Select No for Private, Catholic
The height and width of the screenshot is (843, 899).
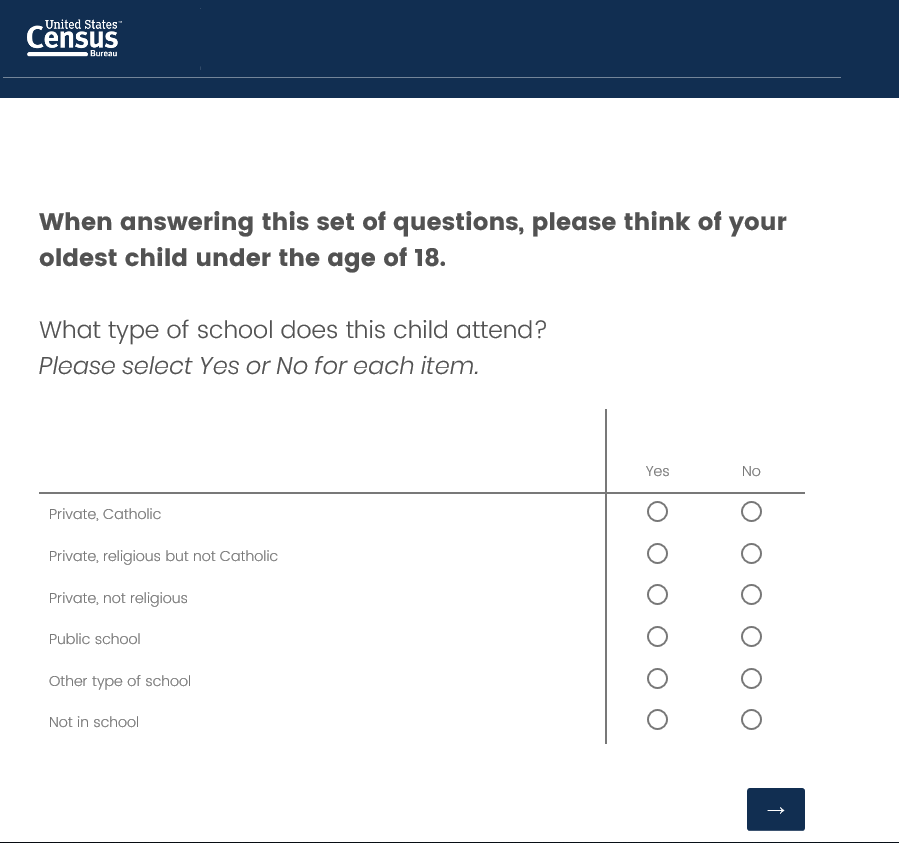(752, 512)
